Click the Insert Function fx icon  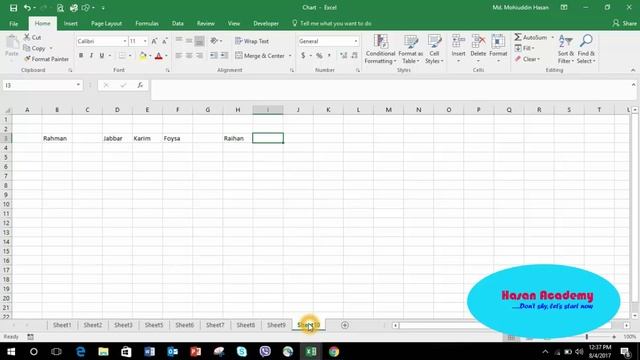tap(140, 85)
